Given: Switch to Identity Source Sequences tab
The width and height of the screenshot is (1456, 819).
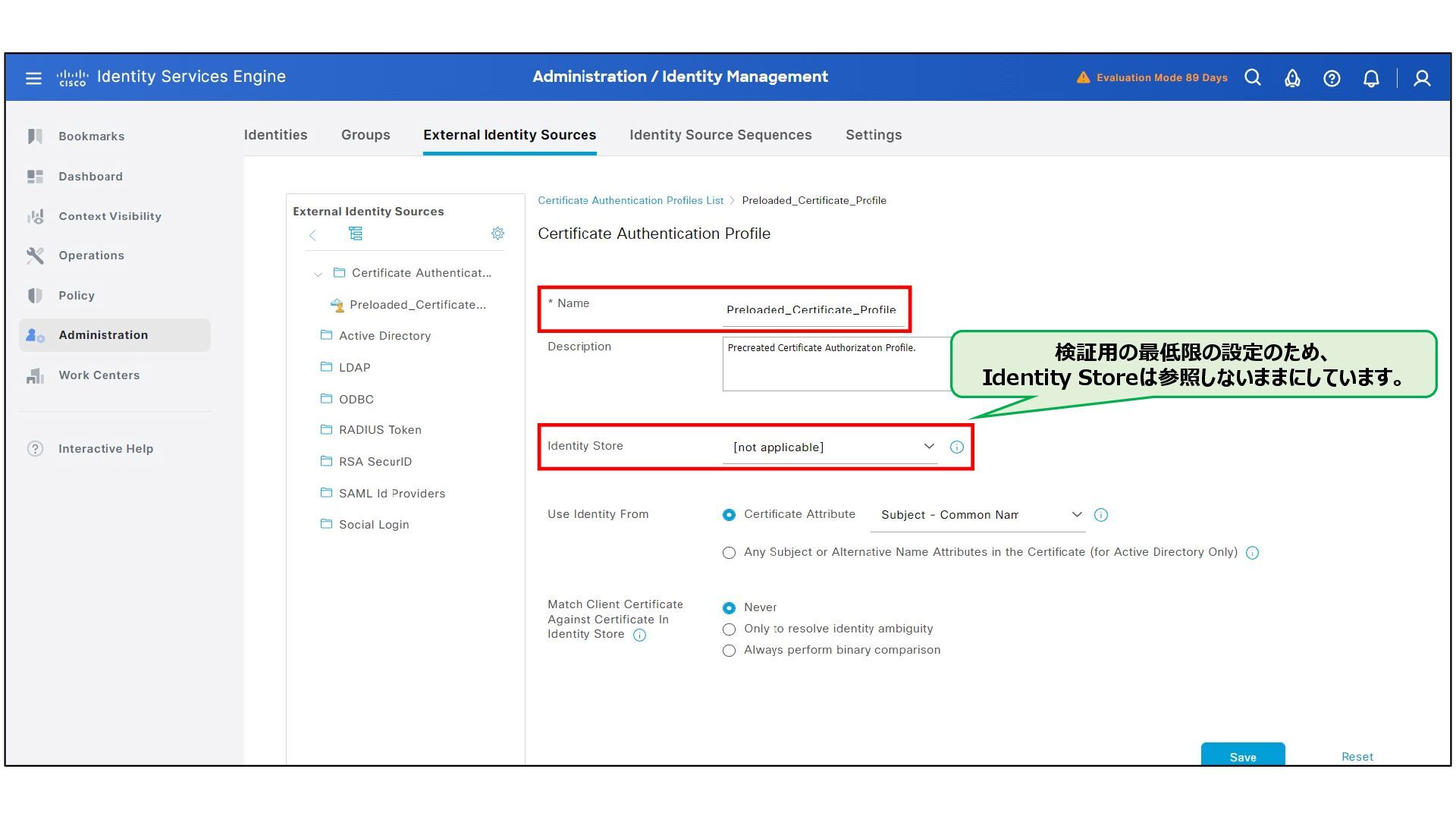Looking at the screenshot, I should [720, 135].
